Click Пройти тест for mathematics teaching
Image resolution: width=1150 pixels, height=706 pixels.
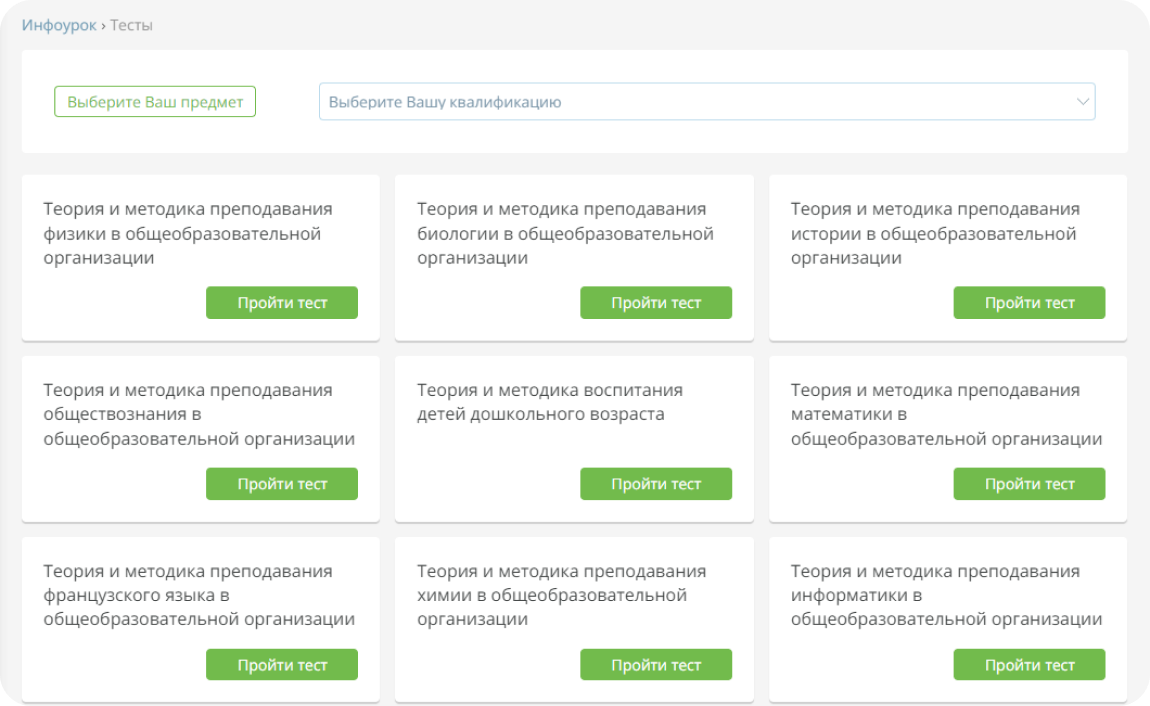(x=1029, y=484)
